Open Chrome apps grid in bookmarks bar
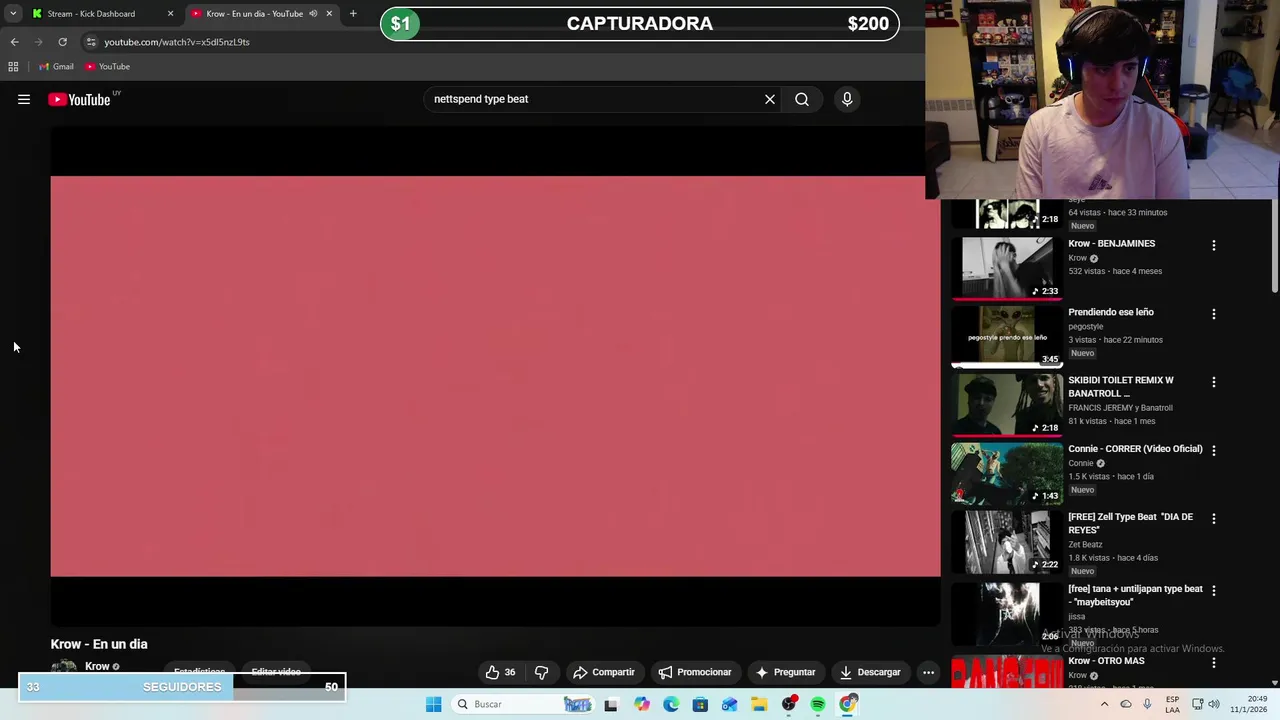 [x=13, y=66]
